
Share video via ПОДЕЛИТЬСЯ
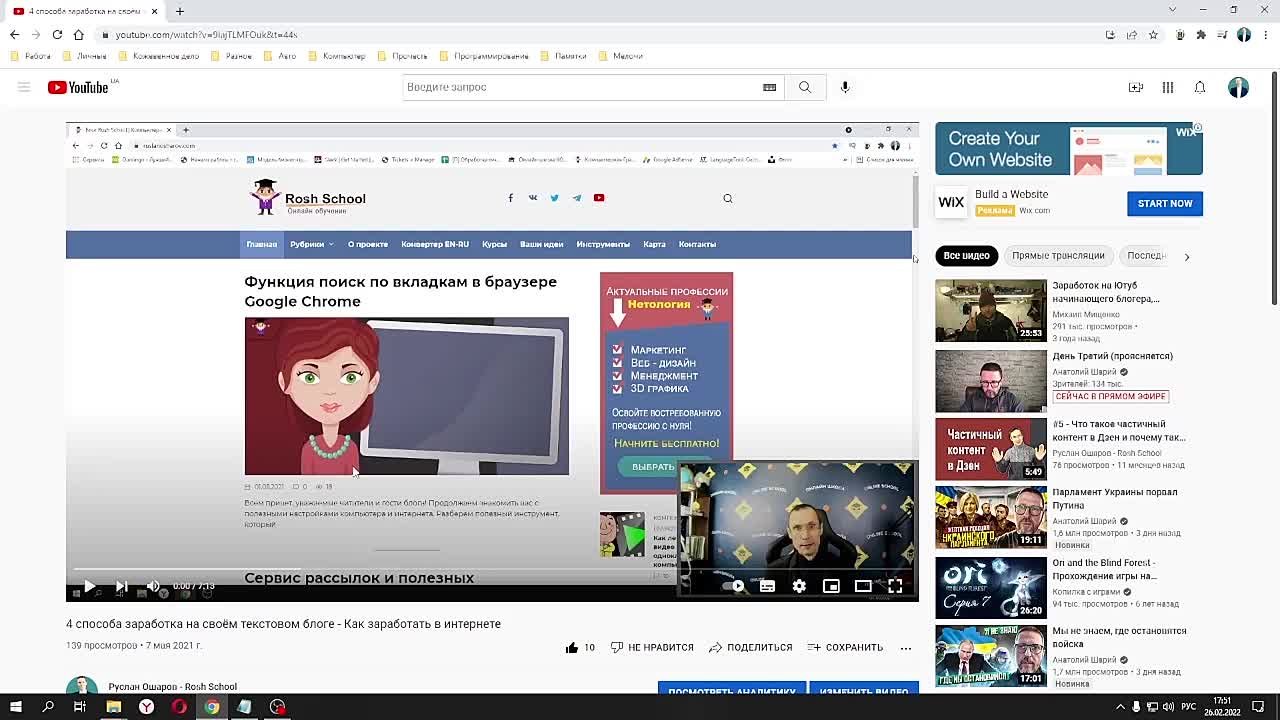[750, 647]
